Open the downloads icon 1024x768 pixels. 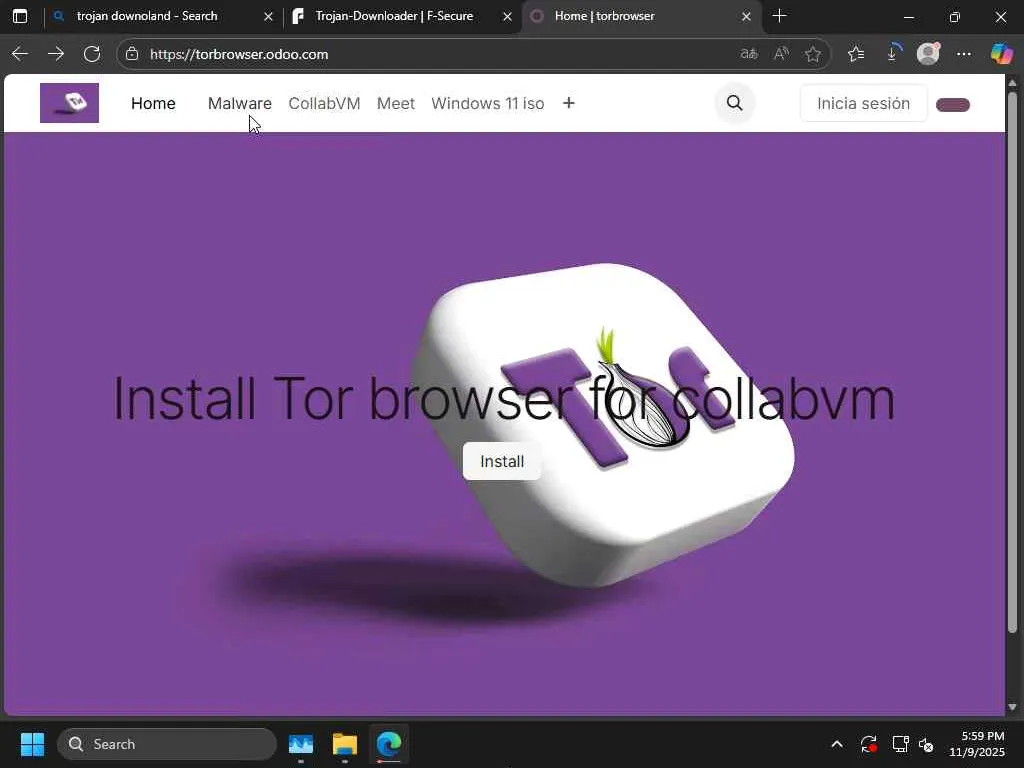click(893, 54)
